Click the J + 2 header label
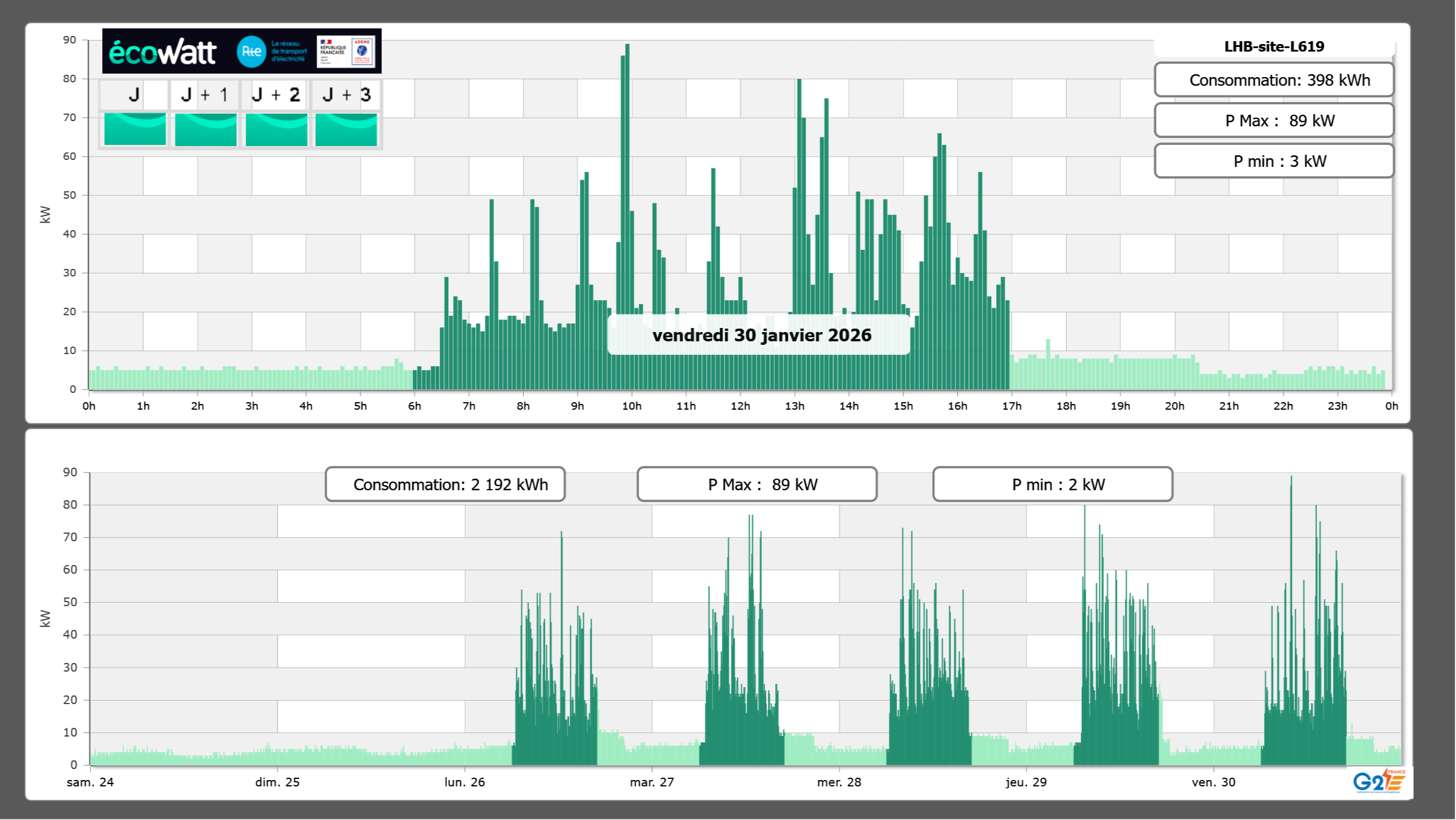The width and height of the screenshot is (1456, 820). point(276,95)
